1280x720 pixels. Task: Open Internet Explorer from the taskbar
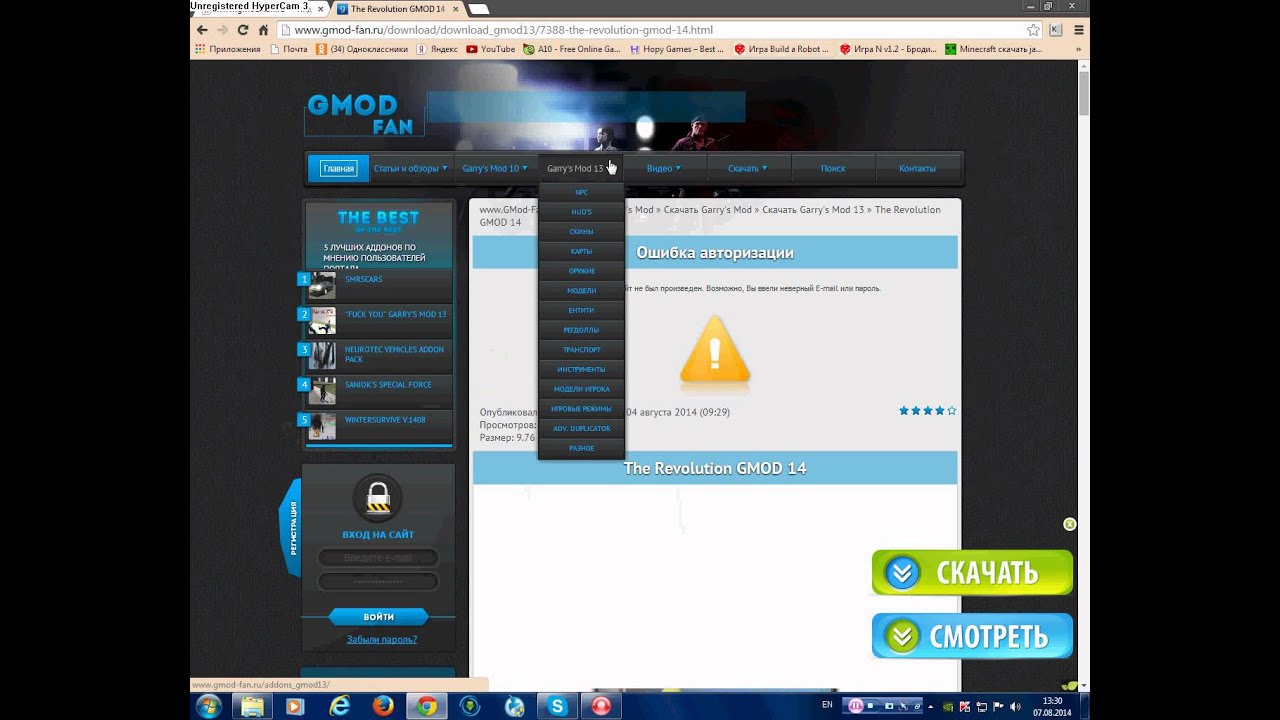point(340,706)
